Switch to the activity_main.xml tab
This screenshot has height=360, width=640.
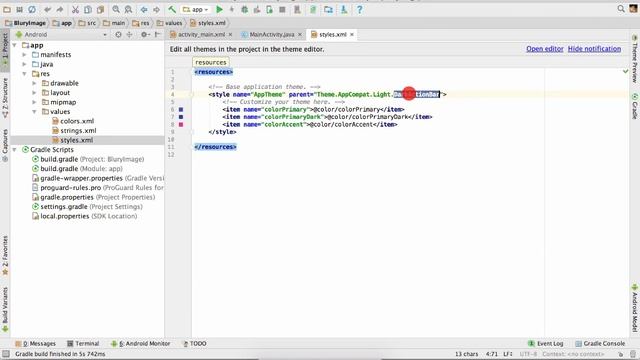pyautogui.click(x=201, y=35)
